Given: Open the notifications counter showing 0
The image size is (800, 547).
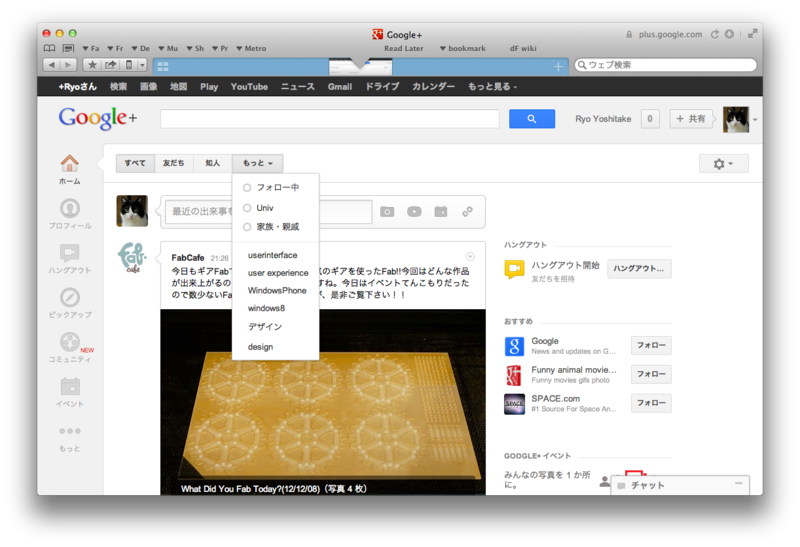Looking at the screenshot, I should 650,119.
